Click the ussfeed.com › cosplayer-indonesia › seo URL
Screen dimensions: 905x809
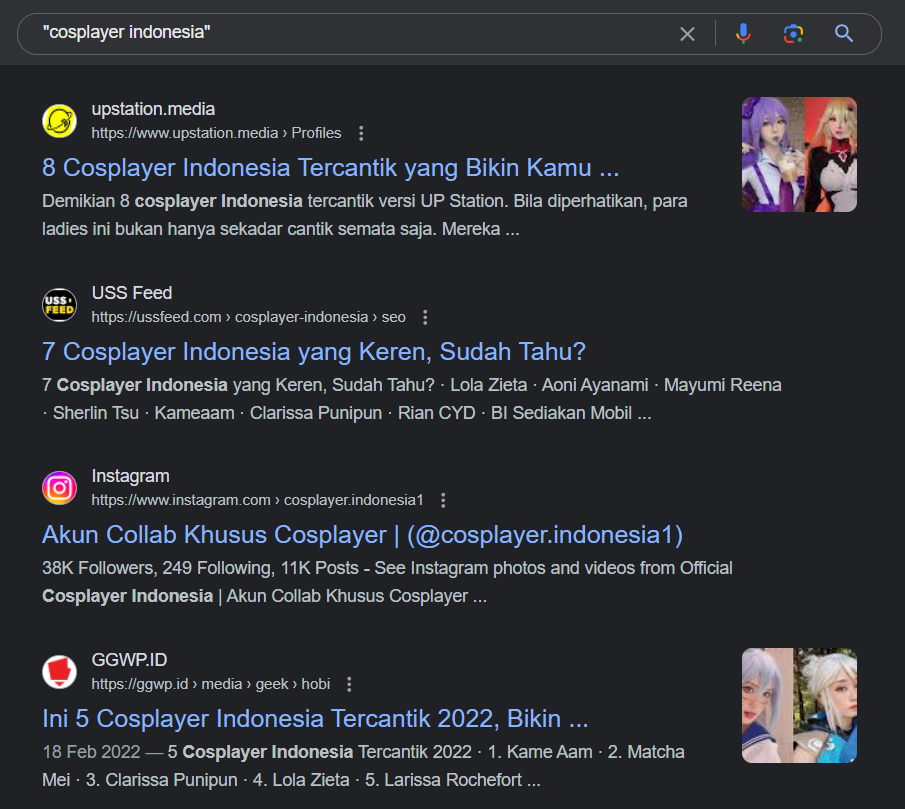point(249,317)
